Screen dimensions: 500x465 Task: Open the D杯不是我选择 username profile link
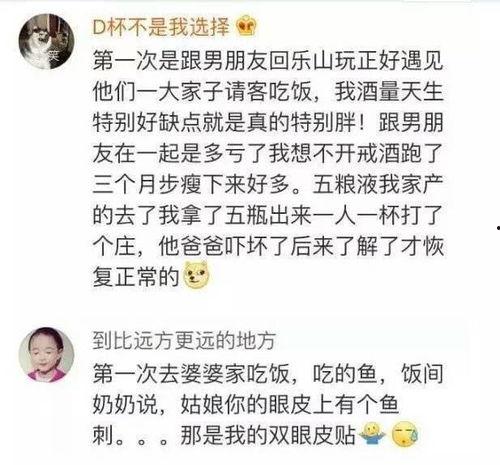coord(161,27)
